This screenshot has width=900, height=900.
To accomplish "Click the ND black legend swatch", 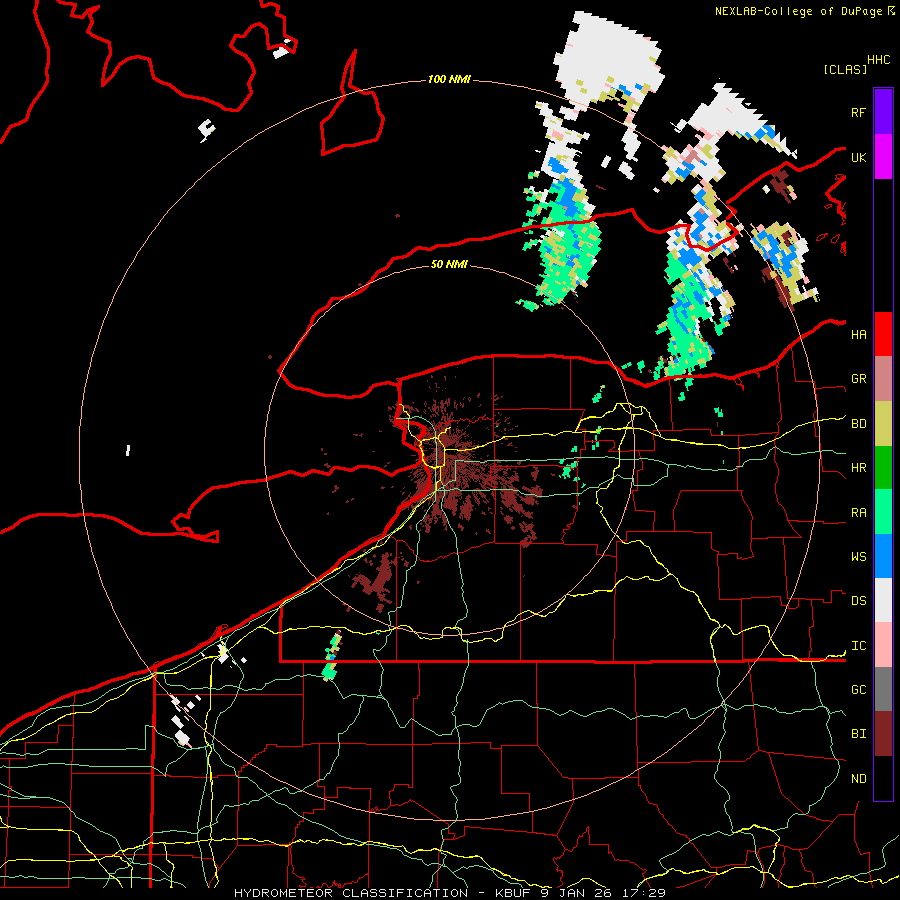I will [x=883, y=778].
